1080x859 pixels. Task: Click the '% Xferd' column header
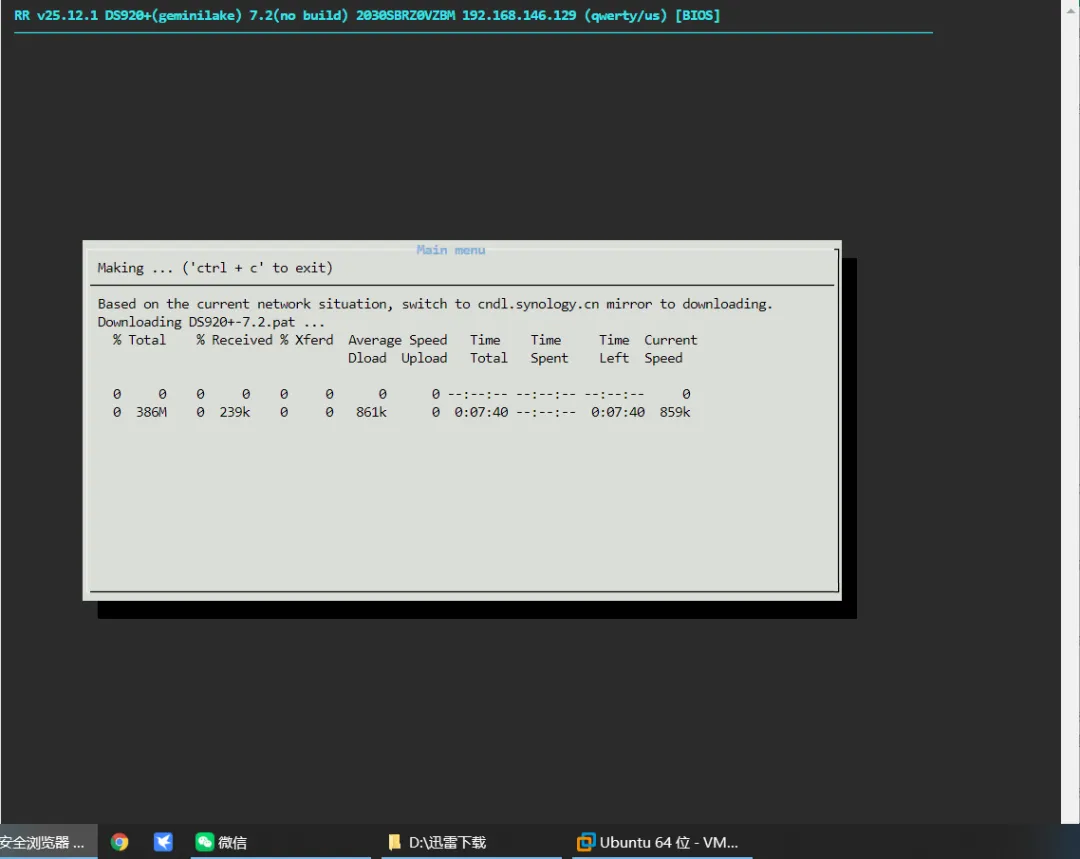click(307, 340)
